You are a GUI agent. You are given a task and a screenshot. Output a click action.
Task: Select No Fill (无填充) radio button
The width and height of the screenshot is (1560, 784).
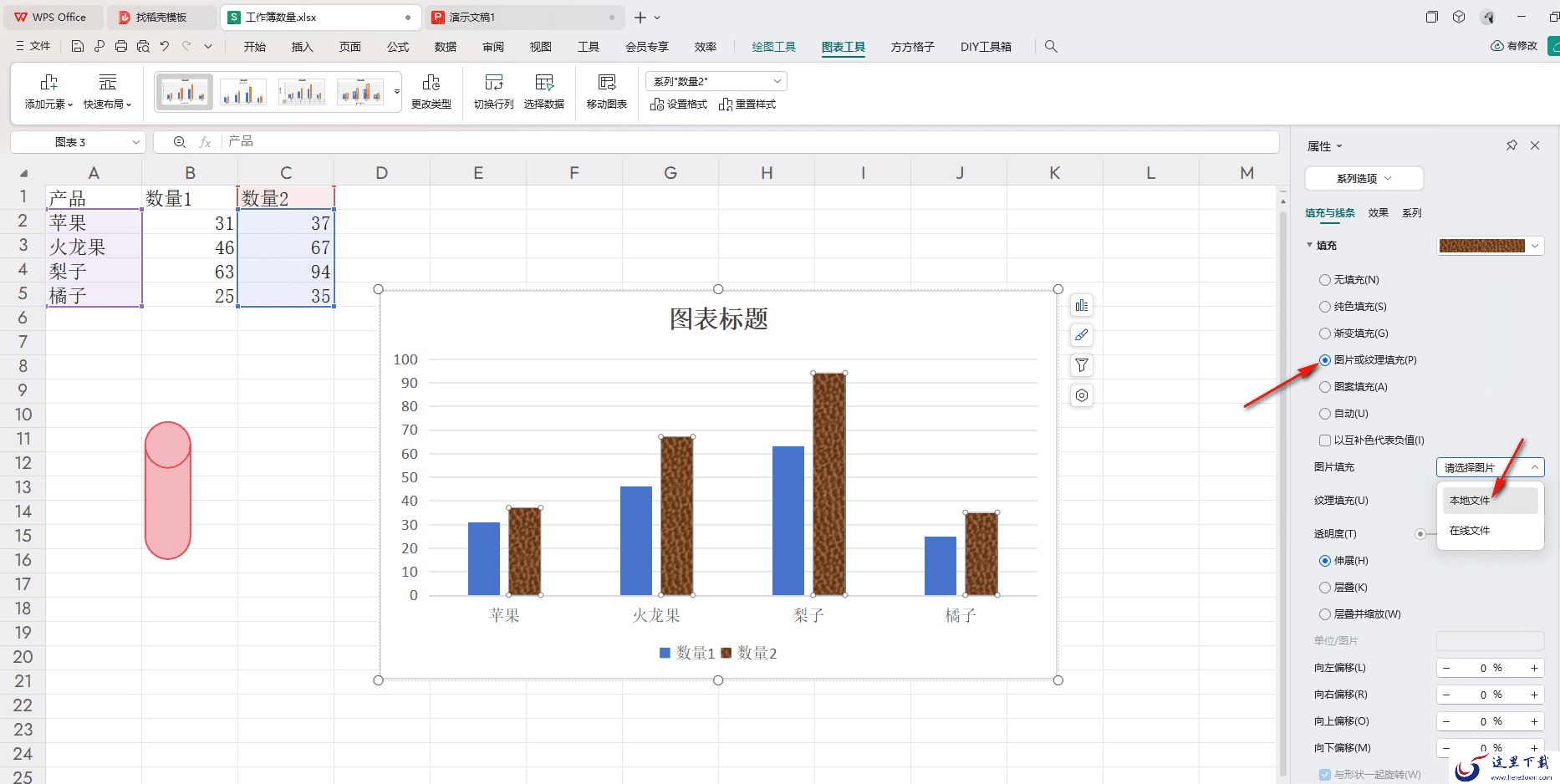point(1325,280)
